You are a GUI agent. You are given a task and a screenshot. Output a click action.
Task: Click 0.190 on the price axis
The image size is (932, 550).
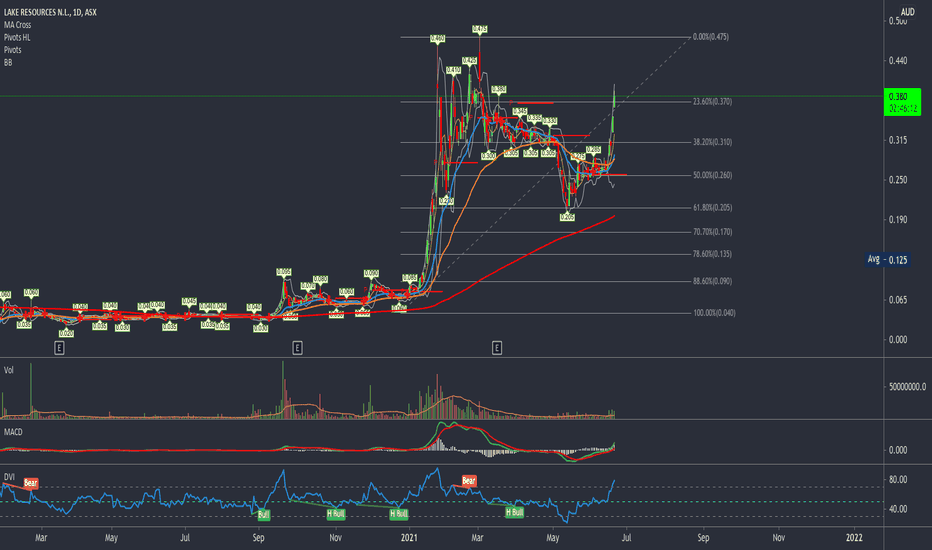click(x=898, y=220)
